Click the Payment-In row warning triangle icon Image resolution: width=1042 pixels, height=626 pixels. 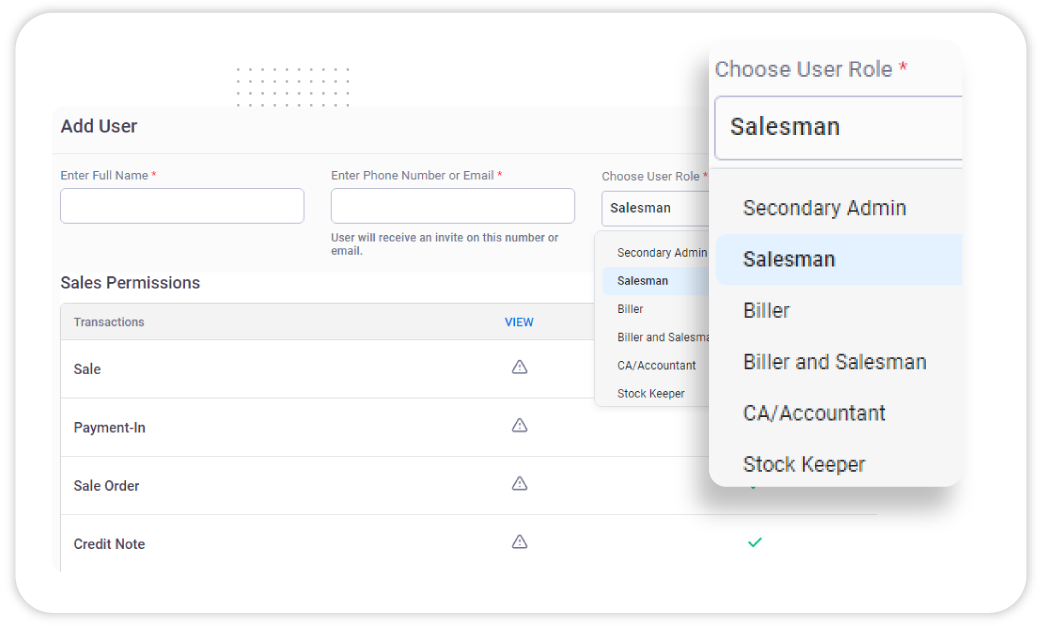(x=519, y=426)
